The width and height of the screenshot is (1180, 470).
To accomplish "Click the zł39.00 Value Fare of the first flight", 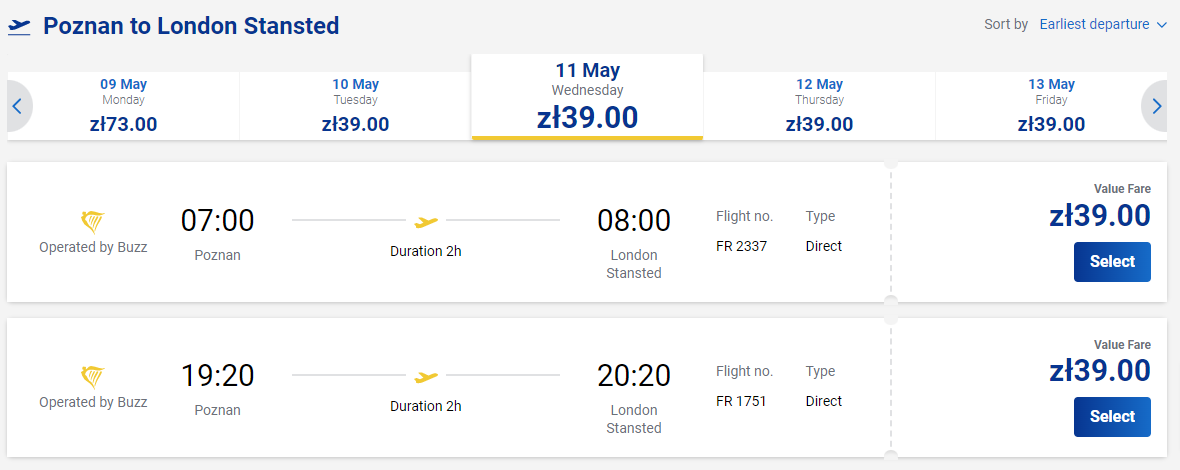I will (1099, 216).
